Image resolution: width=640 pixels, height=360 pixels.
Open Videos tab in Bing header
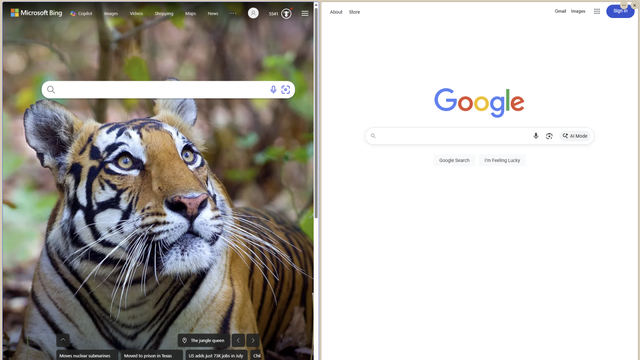click(136, 13)
